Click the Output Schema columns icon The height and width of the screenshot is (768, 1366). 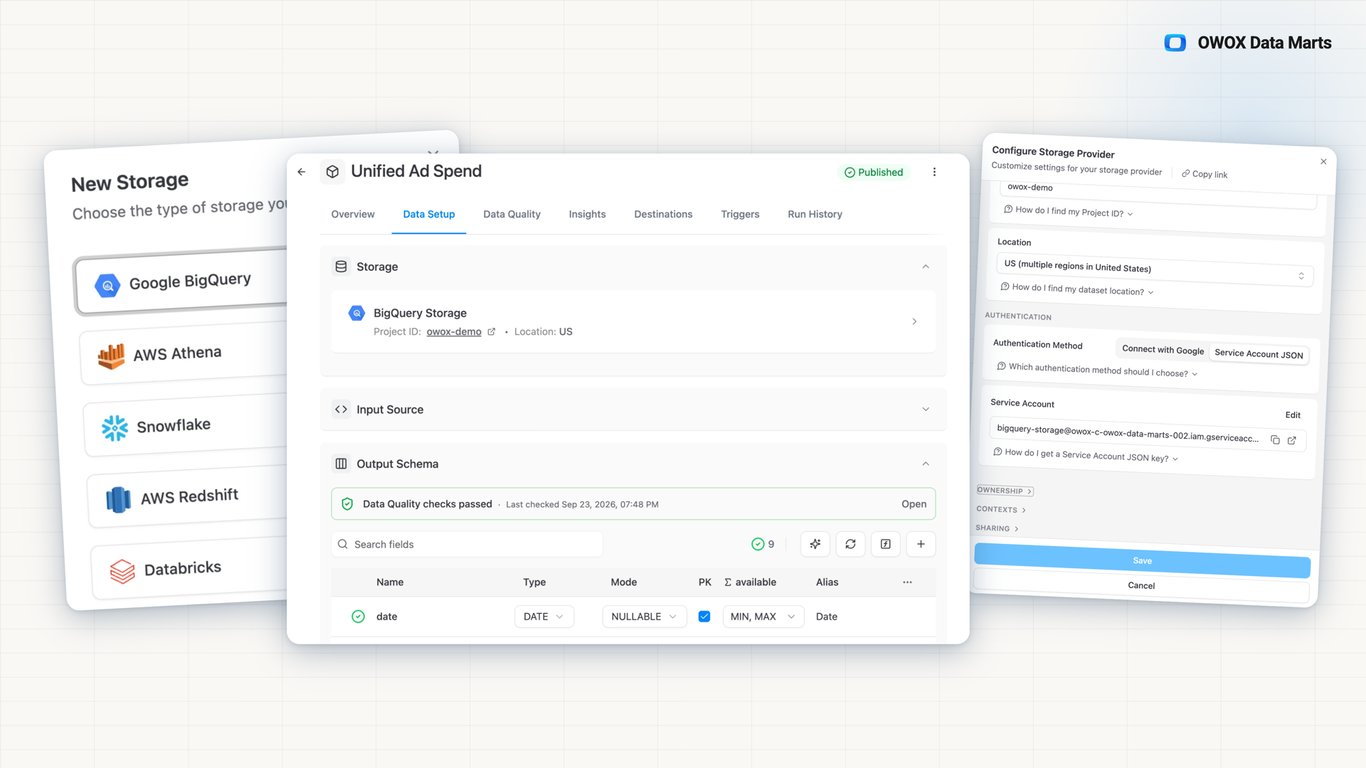341,464
